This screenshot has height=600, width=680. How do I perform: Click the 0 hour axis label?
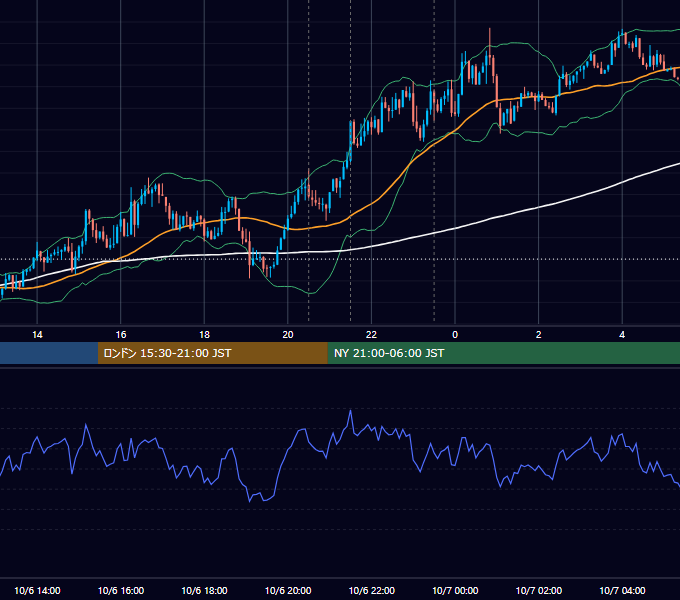coord(455,335)
